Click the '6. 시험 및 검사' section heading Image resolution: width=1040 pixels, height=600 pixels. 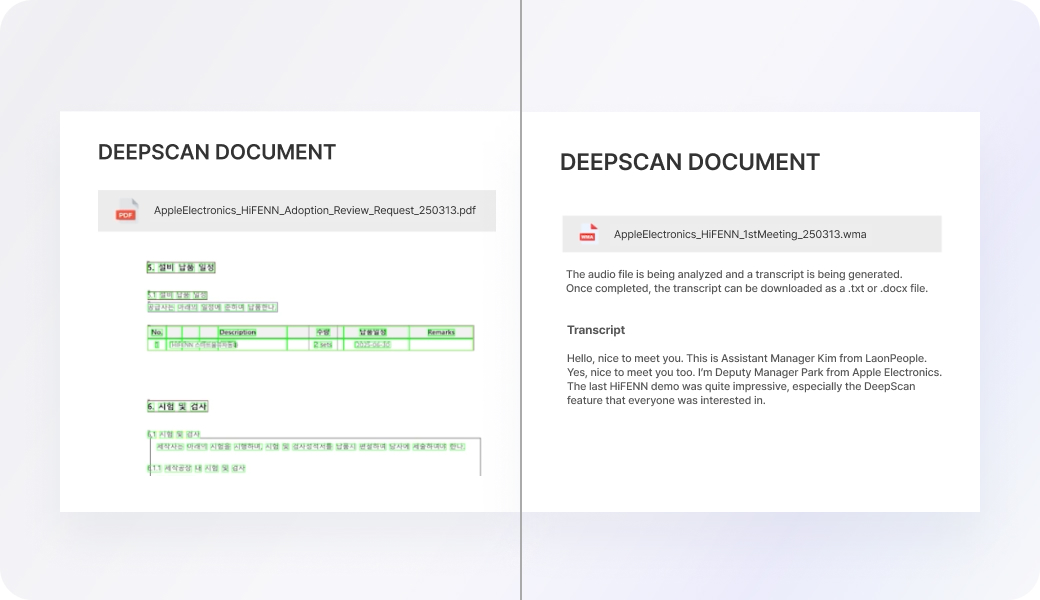[x=177, y=406]
